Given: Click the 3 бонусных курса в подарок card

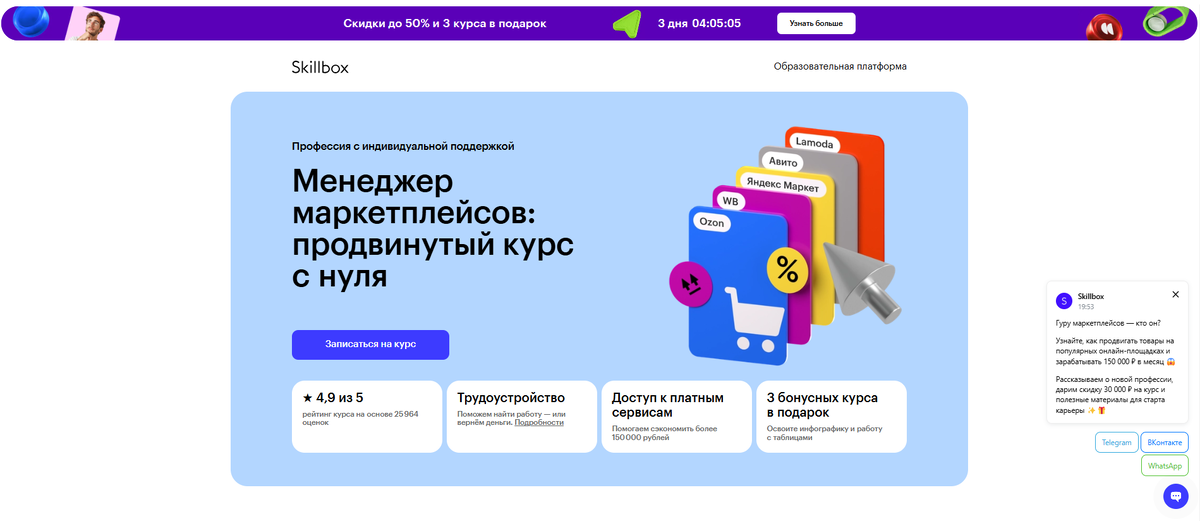Looking at the screenshot, I should tap(831, 416).
